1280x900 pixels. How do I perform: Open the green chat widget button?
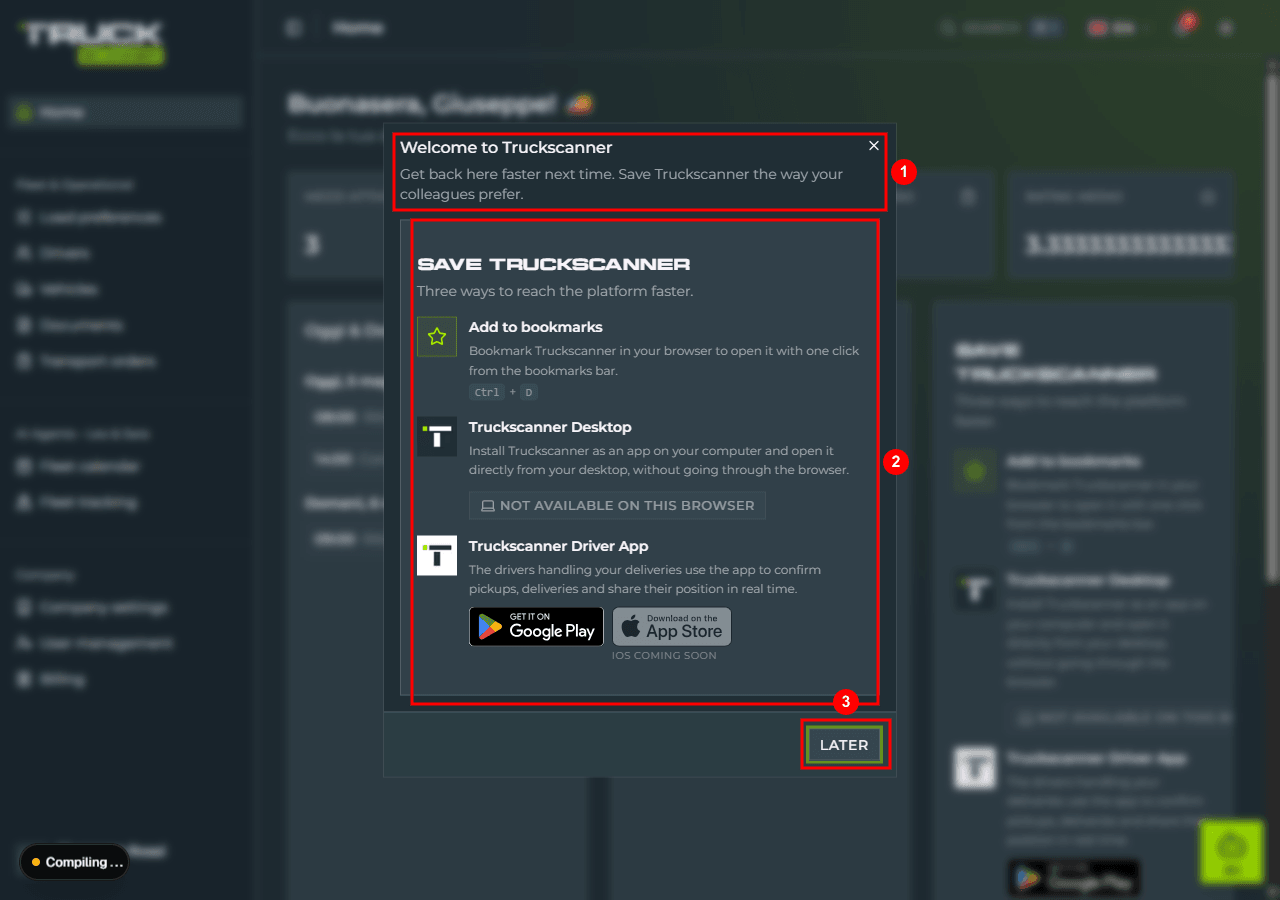tap(1232, 852)
